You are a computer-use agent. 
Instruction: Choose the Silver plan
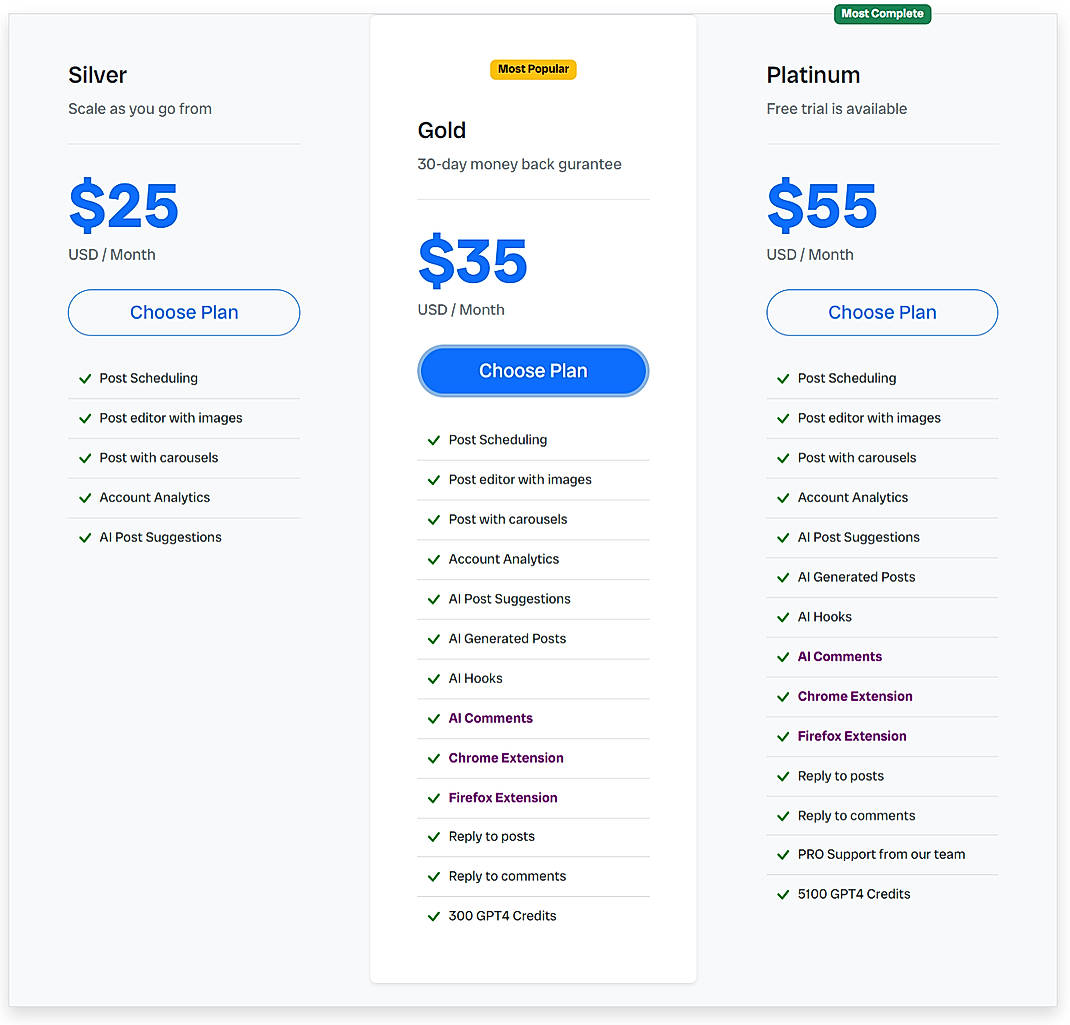tap(183, 312)
